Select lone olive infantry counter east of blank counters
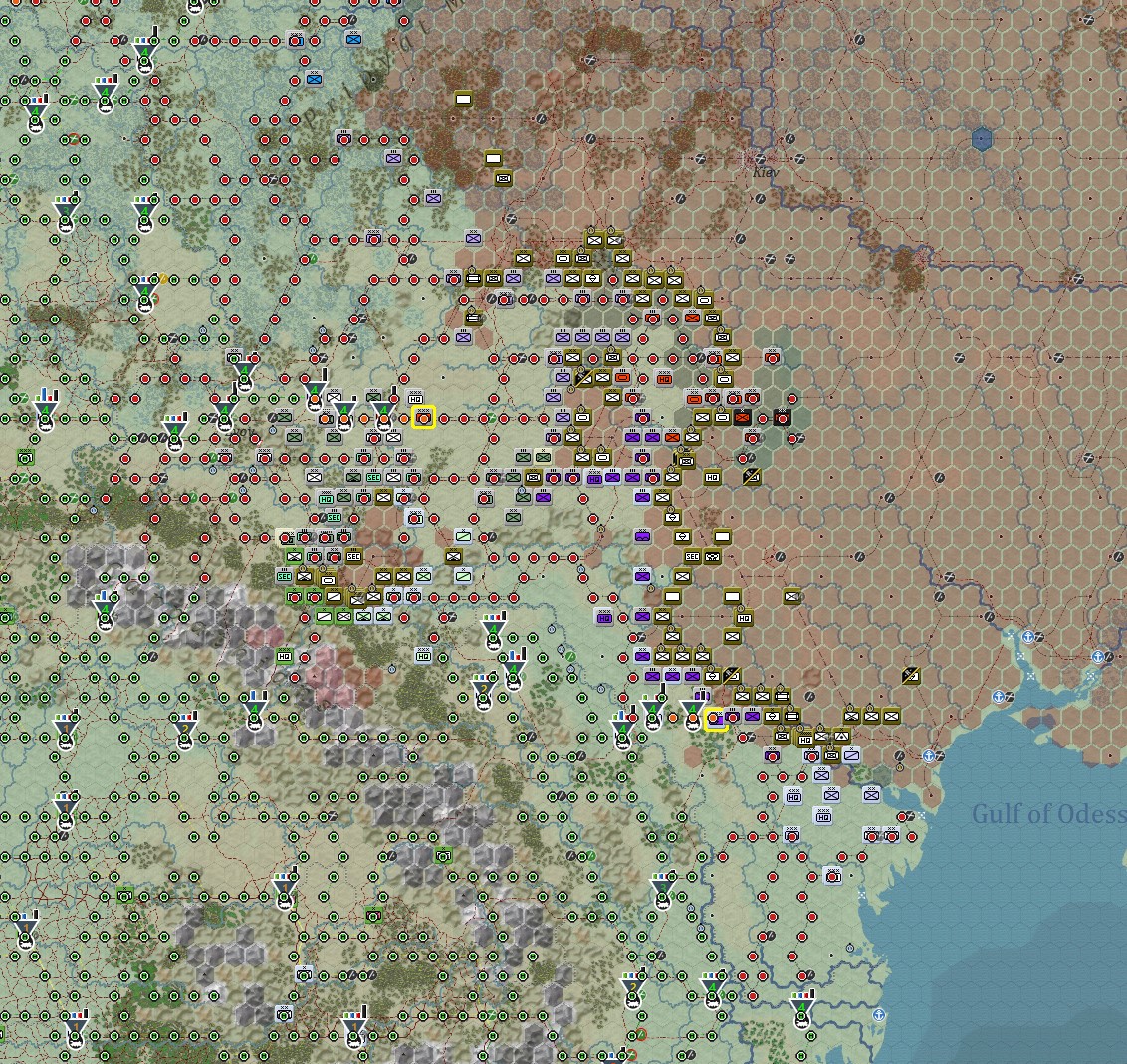1127x1064 pixels. coord(792,595)
